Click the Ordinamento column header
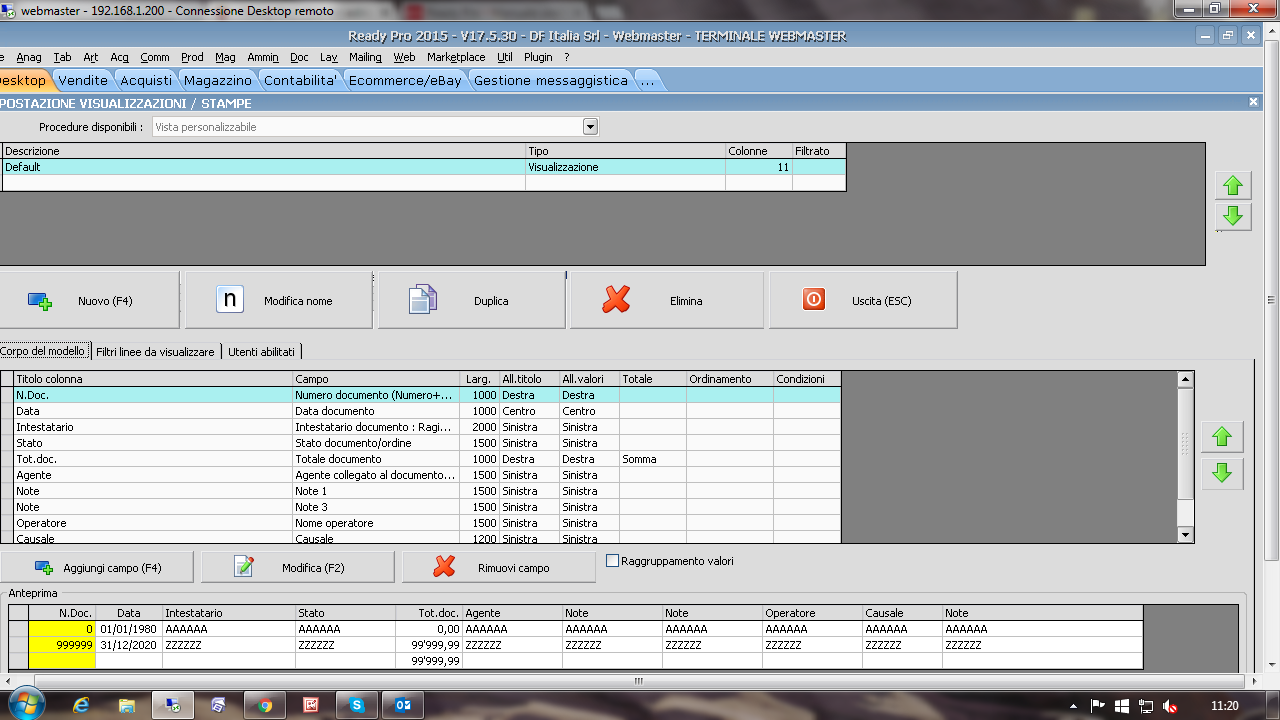Screen dimensions: 1280x720 [x=729, y=379]
